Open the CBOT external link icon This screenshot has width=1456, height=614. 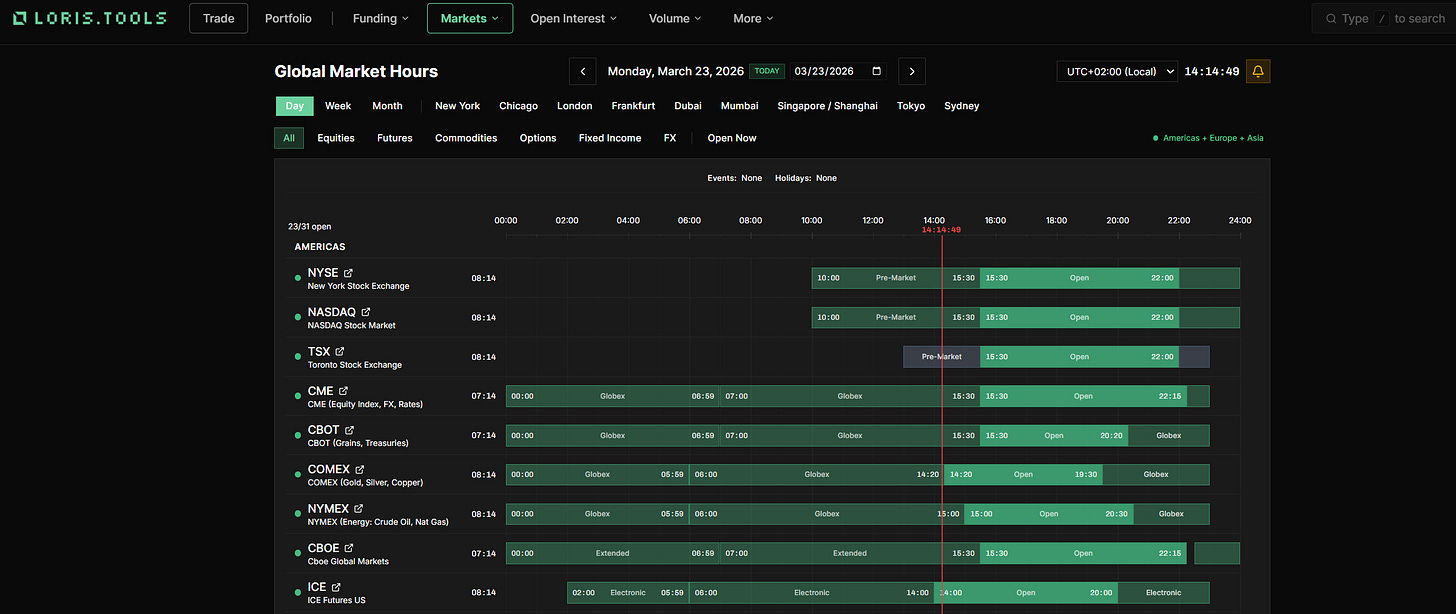coord(349,430)
